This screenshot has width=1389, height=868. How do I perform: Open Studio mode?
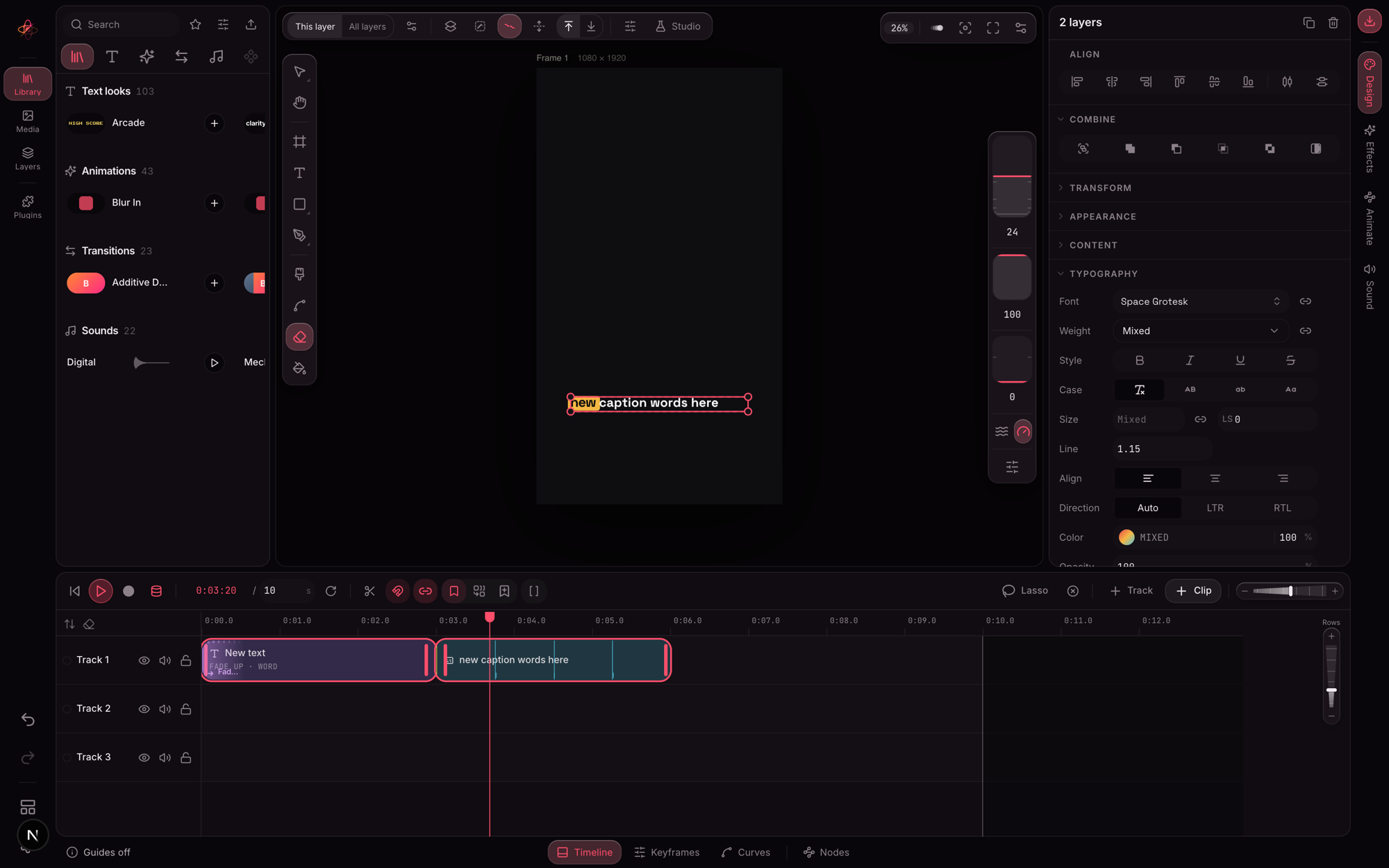[x=677, y=26]
